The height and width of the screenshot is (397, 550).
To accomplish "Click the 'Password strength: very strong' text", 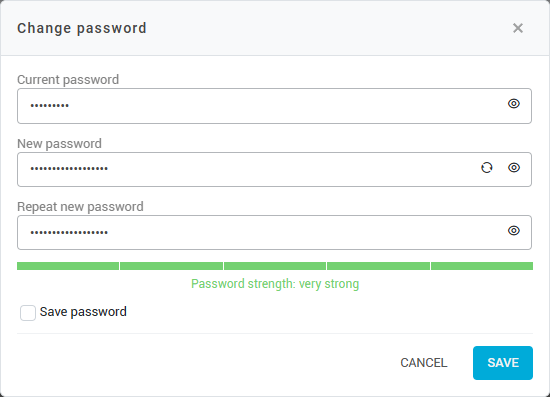I will 275,284.
